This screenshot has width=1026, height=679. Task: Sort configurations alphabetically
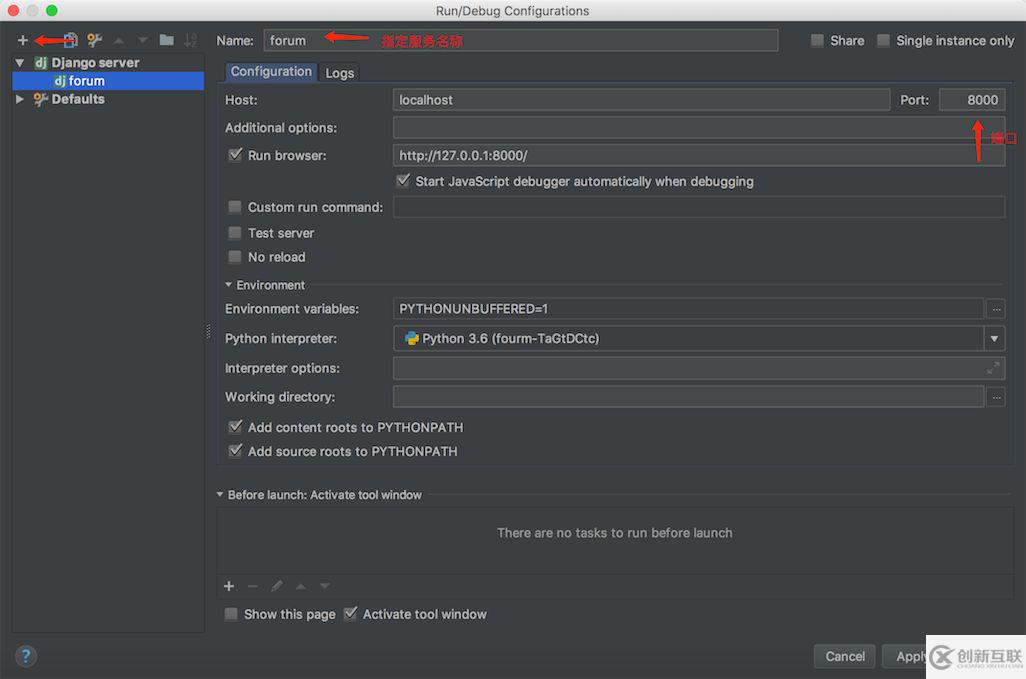point(190,40)
